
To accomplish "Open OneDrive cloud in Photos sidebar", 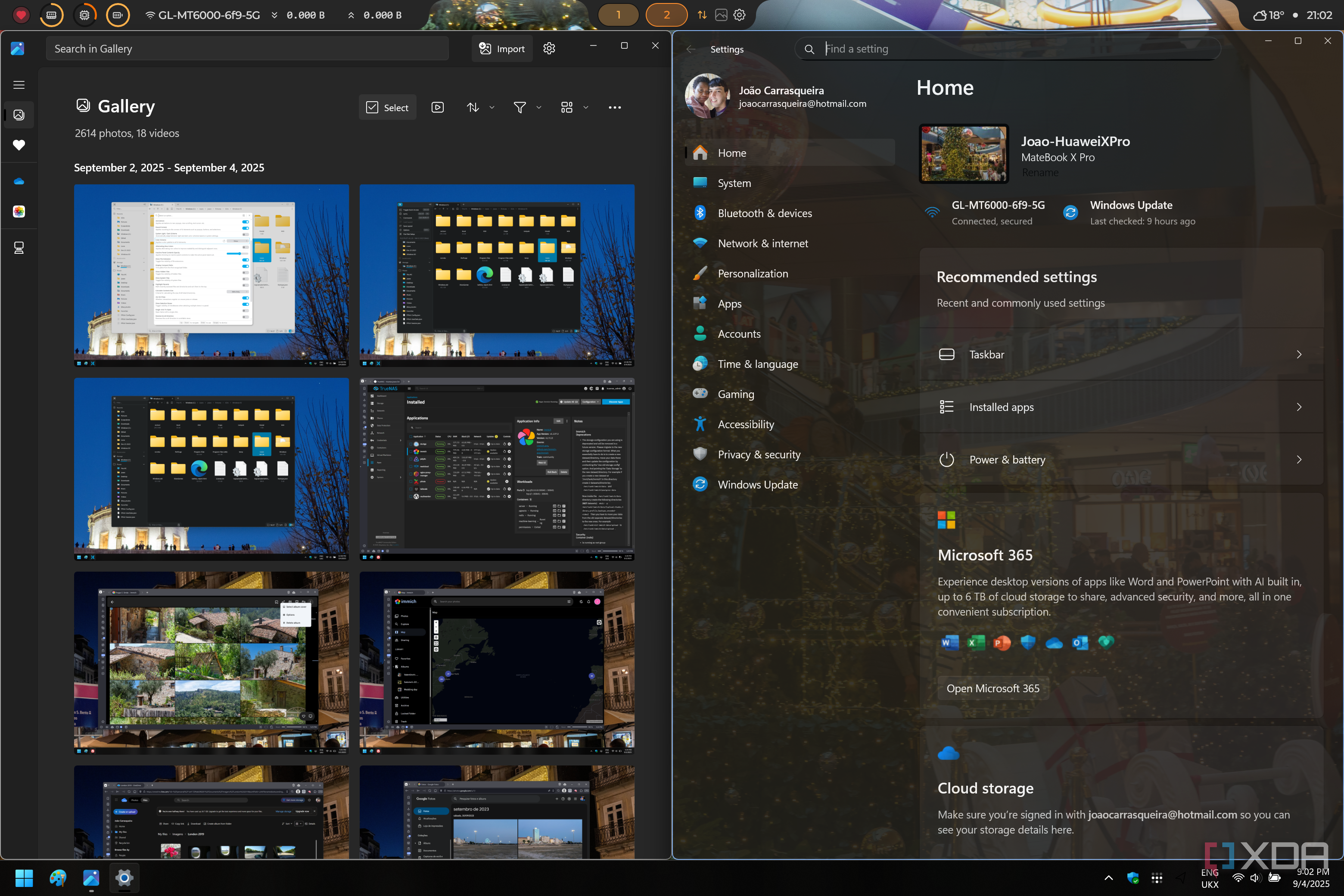I will (x=19, y=181).
